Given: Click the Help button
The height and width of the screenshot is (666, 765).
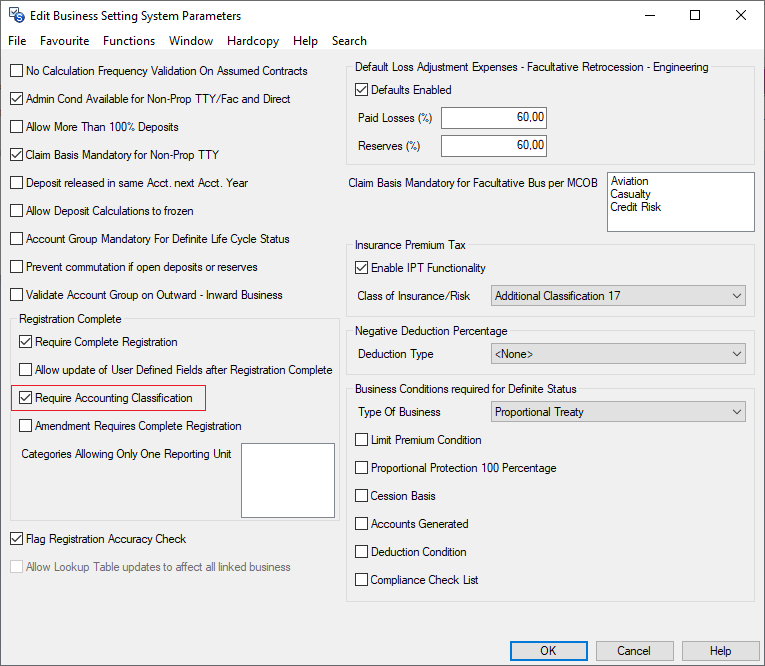Looking at the screenshot, I should coord(720,651).
